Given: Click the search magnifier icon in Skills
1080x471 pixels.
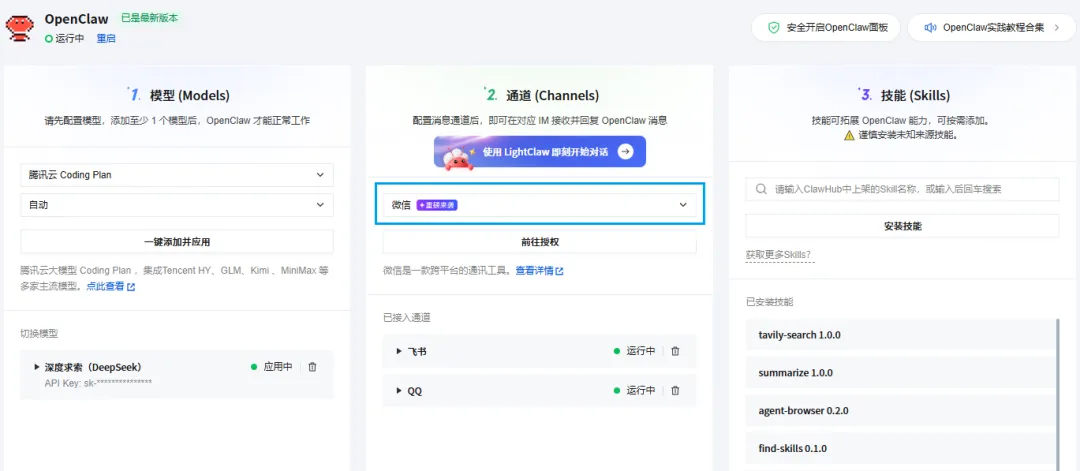Looking at the screenshot, I should [761, 189].
